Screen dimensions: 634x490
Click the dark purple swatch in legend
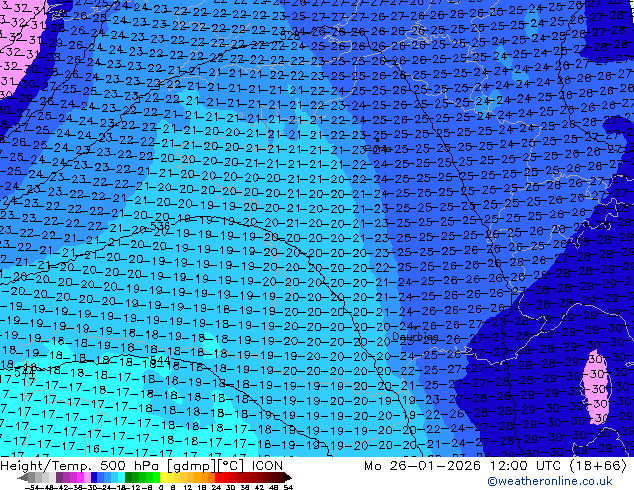click(x=59, y=477)
